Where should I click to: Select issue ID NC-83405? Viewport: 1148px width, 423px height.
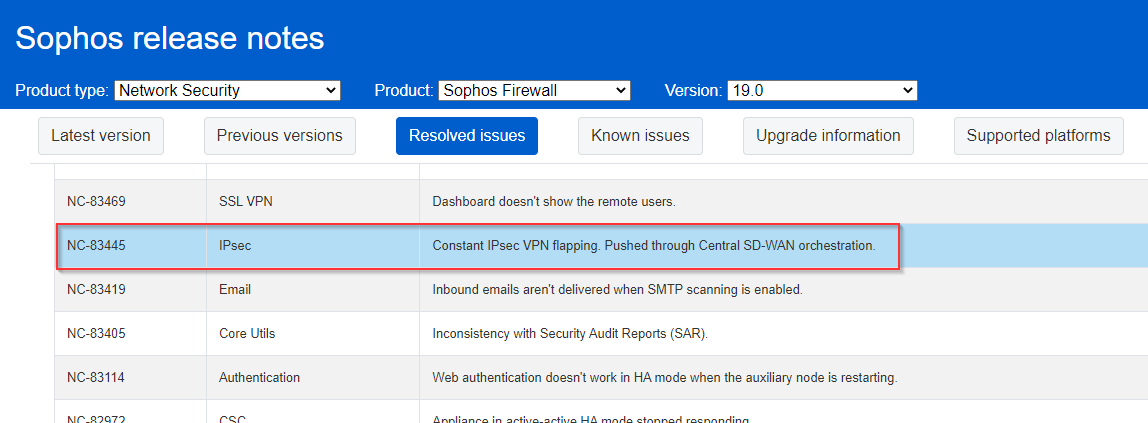(96, 334)
